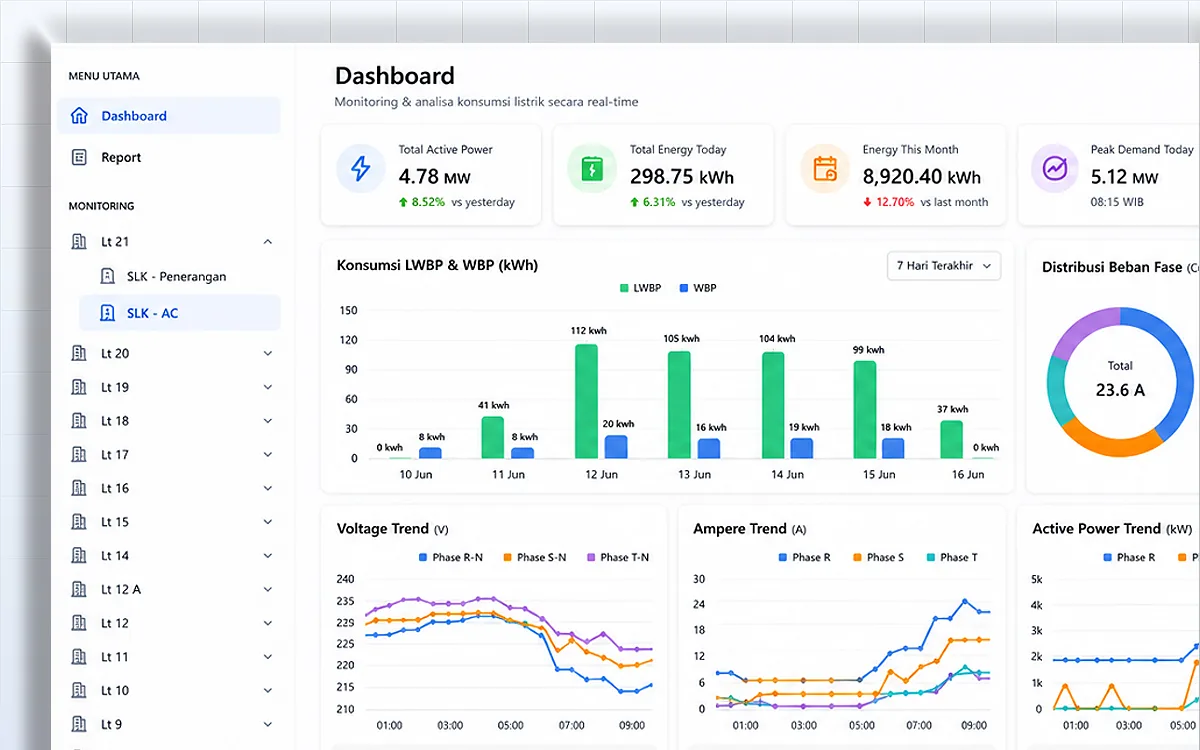Expand the Lt 14 floor chevron
The image size is (1200, 750).
(267, 556)
